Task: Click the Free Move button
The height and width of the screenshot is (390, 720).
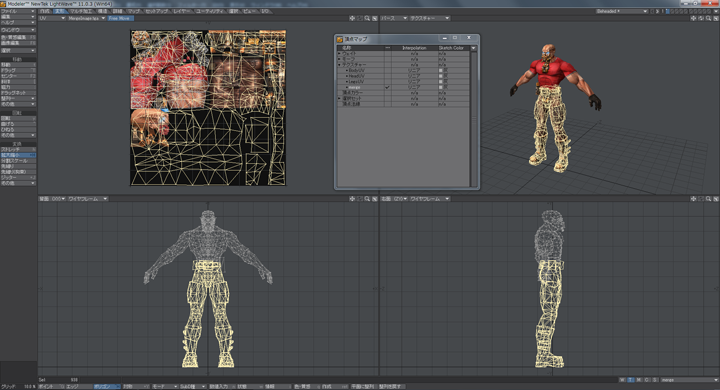Action: [120, 18]
